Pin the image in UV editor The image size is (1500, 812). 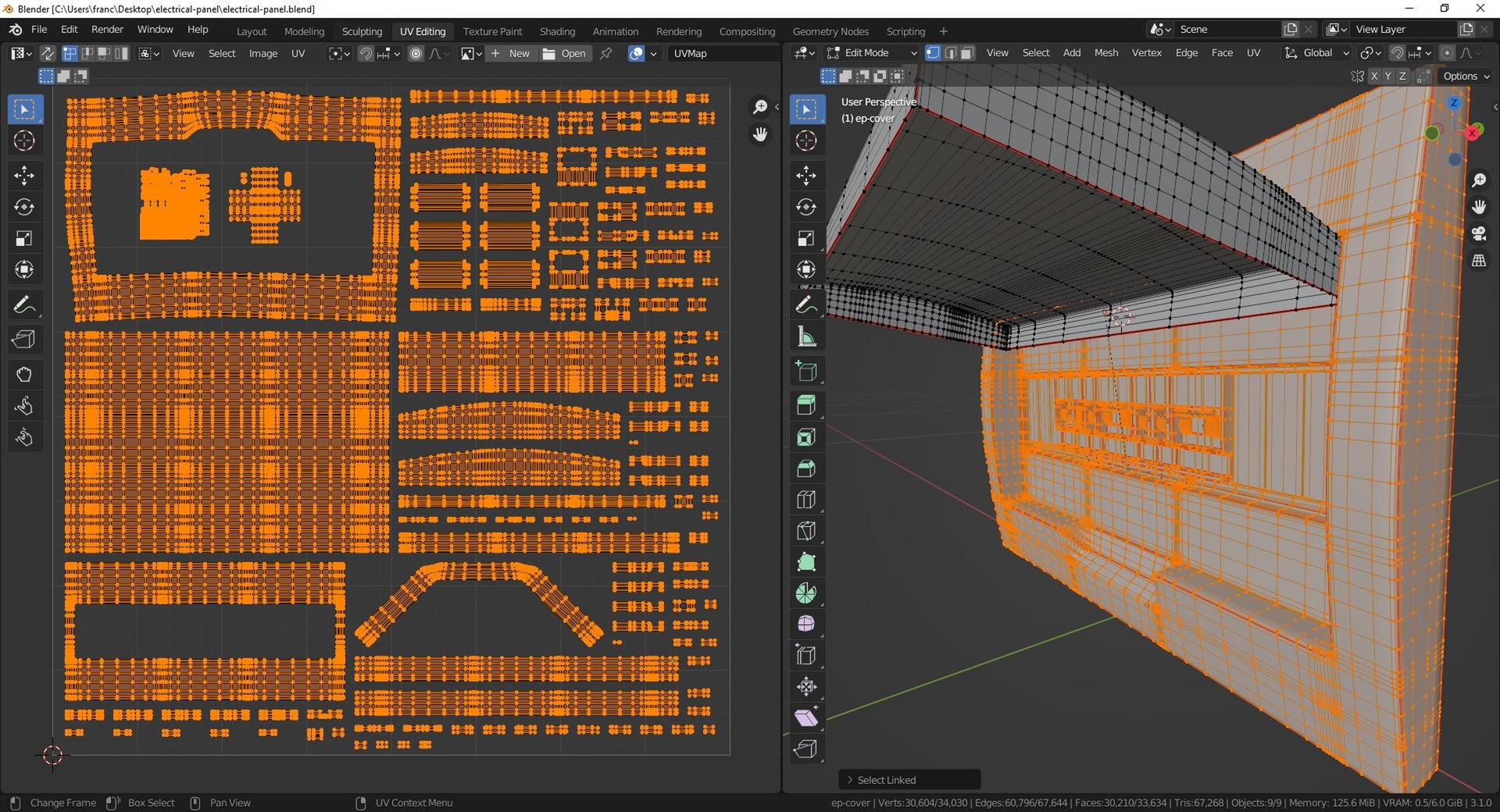pyautogui.click(x=606, y=54)
